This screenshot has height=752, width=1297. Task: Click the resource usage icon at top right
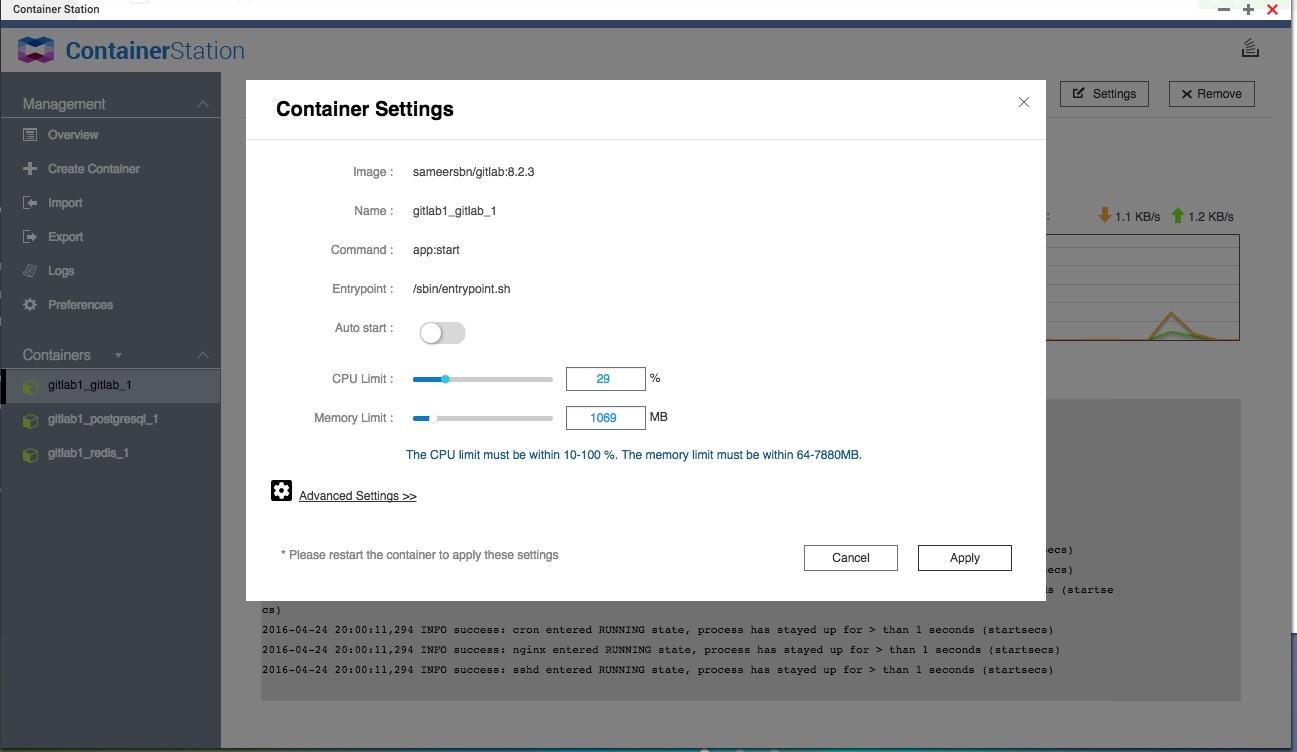point(1249,46)
